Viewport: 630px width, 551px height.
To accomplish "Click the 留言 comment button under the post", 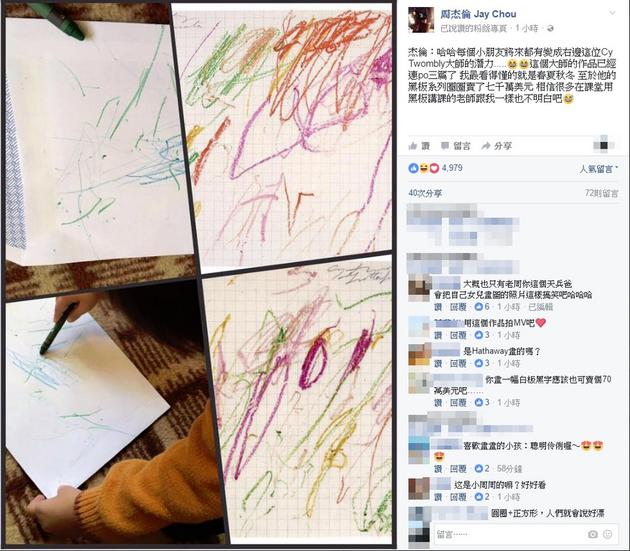I will (x=456, y=146).
